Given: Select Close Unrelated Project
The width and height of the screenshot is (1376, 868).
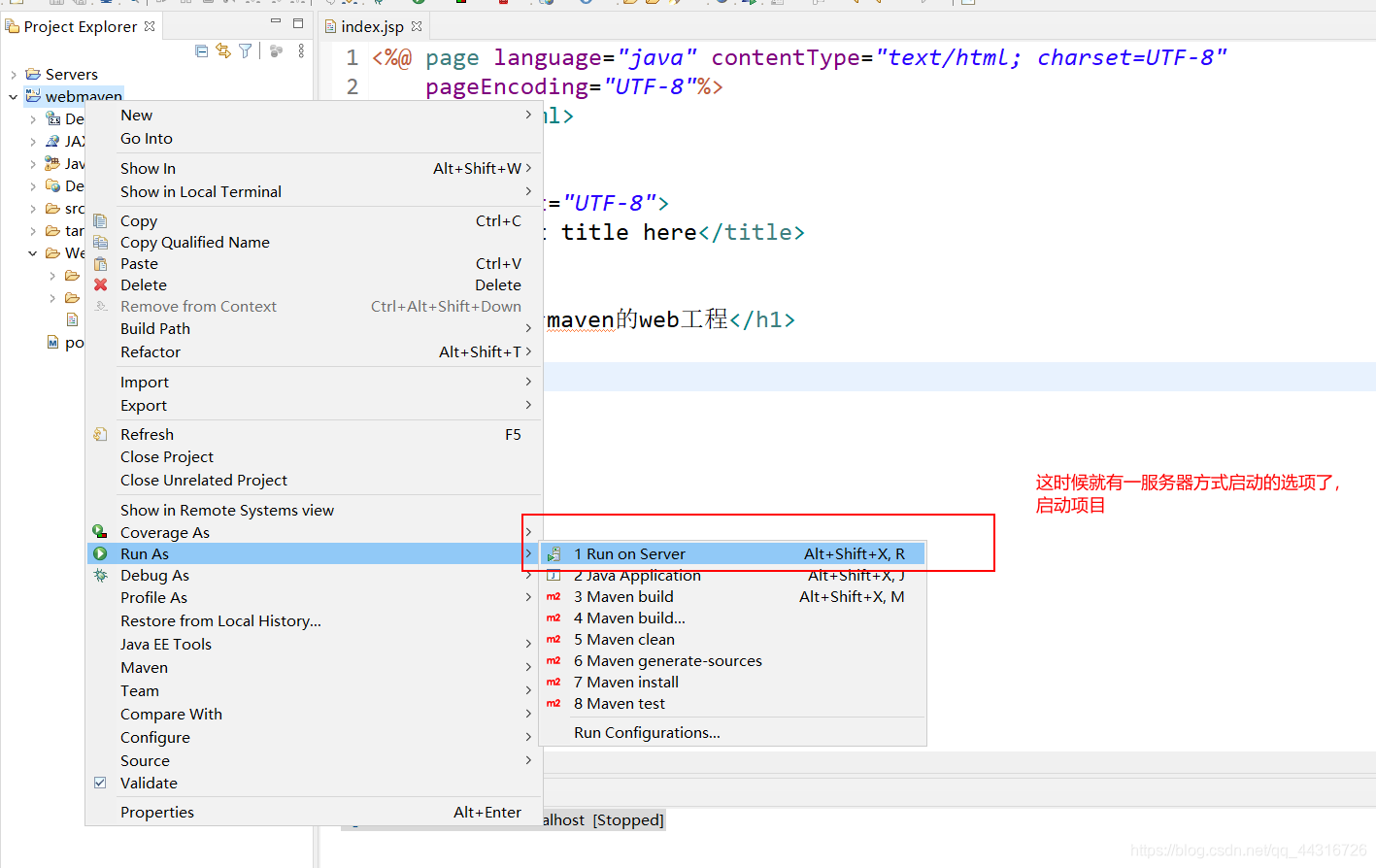Looking at the screenshot, I should [314, 480].
